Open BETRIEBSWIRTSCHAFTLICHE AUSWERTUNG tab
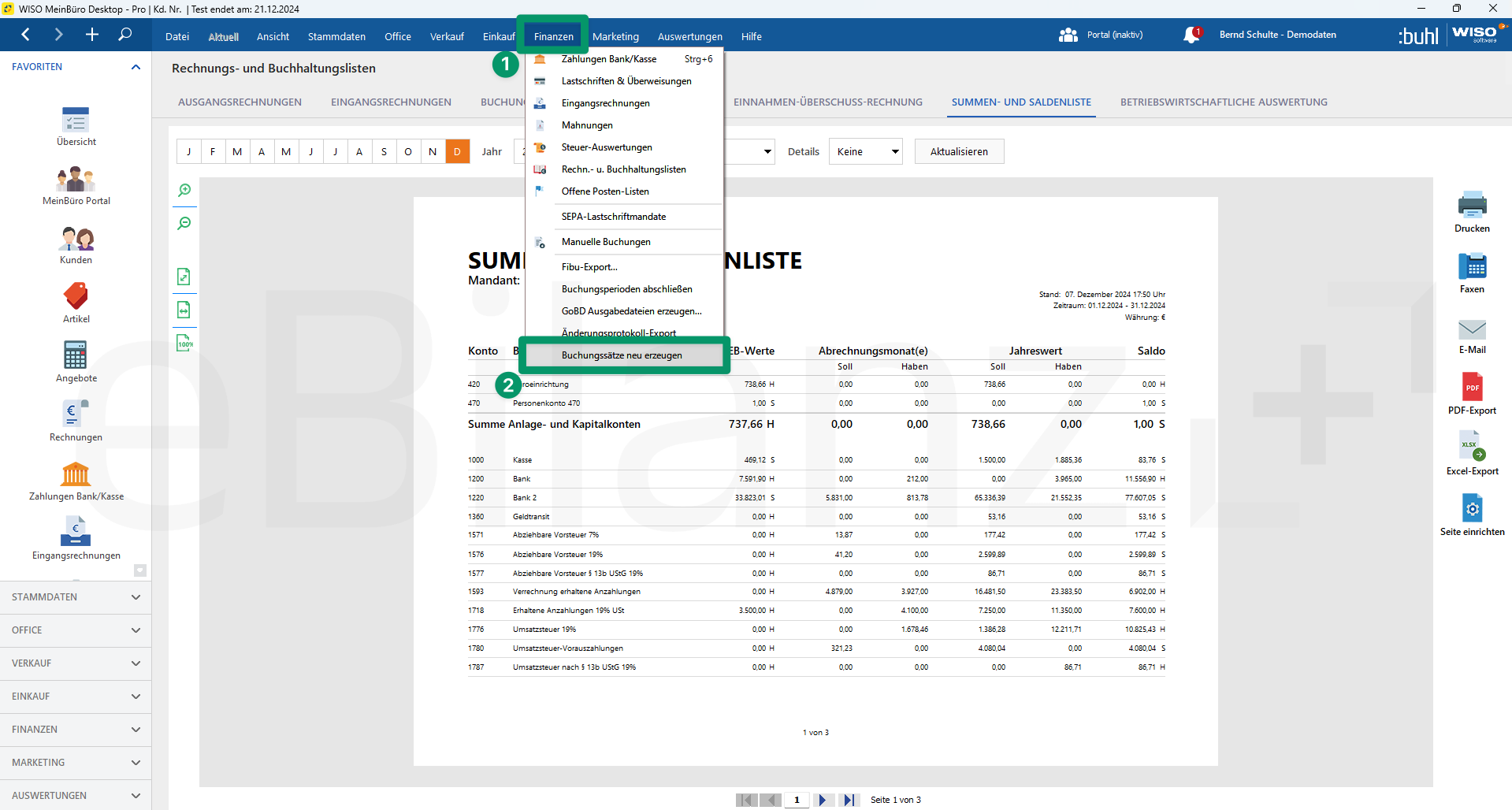The height and width of the screenshot is (810, 1512). (x=1224, y=102)
